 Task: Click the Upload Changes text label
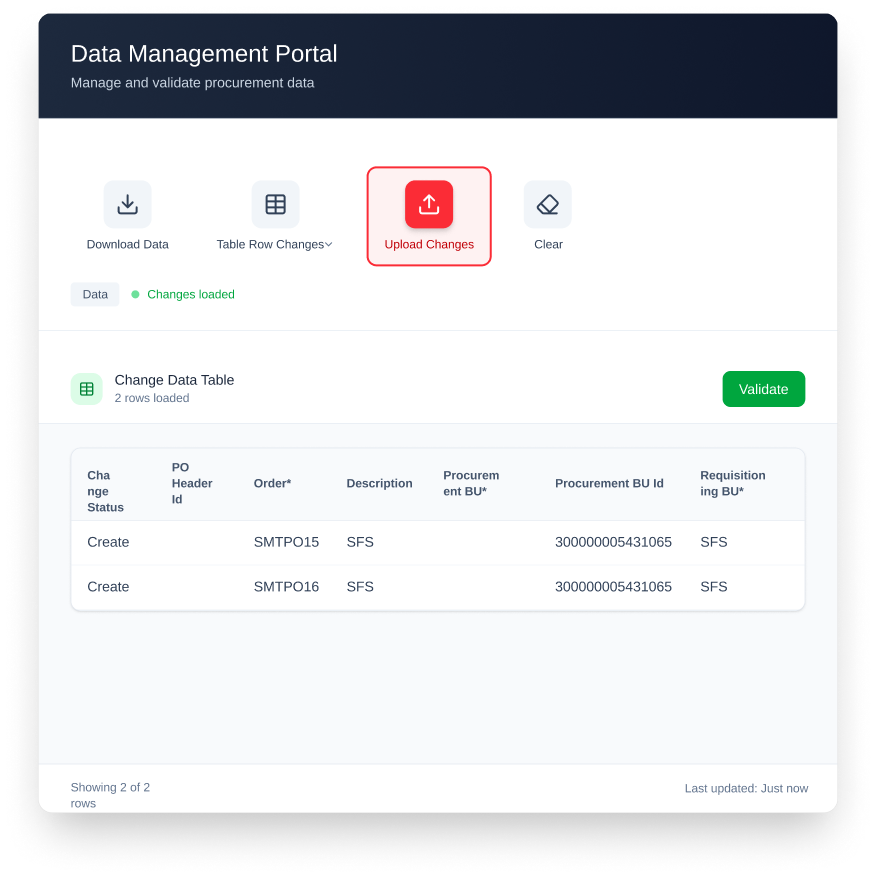pos(429,245)
